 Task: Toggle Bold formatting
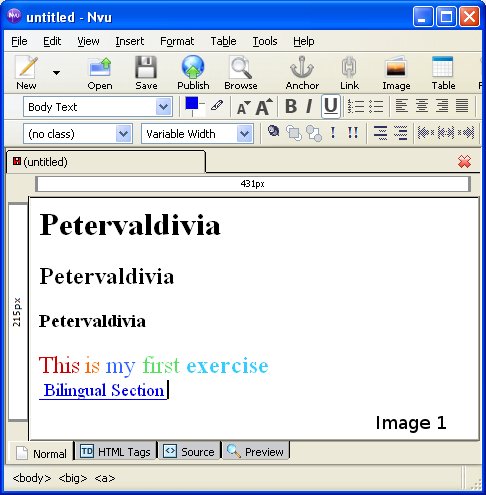pos(291,106)
